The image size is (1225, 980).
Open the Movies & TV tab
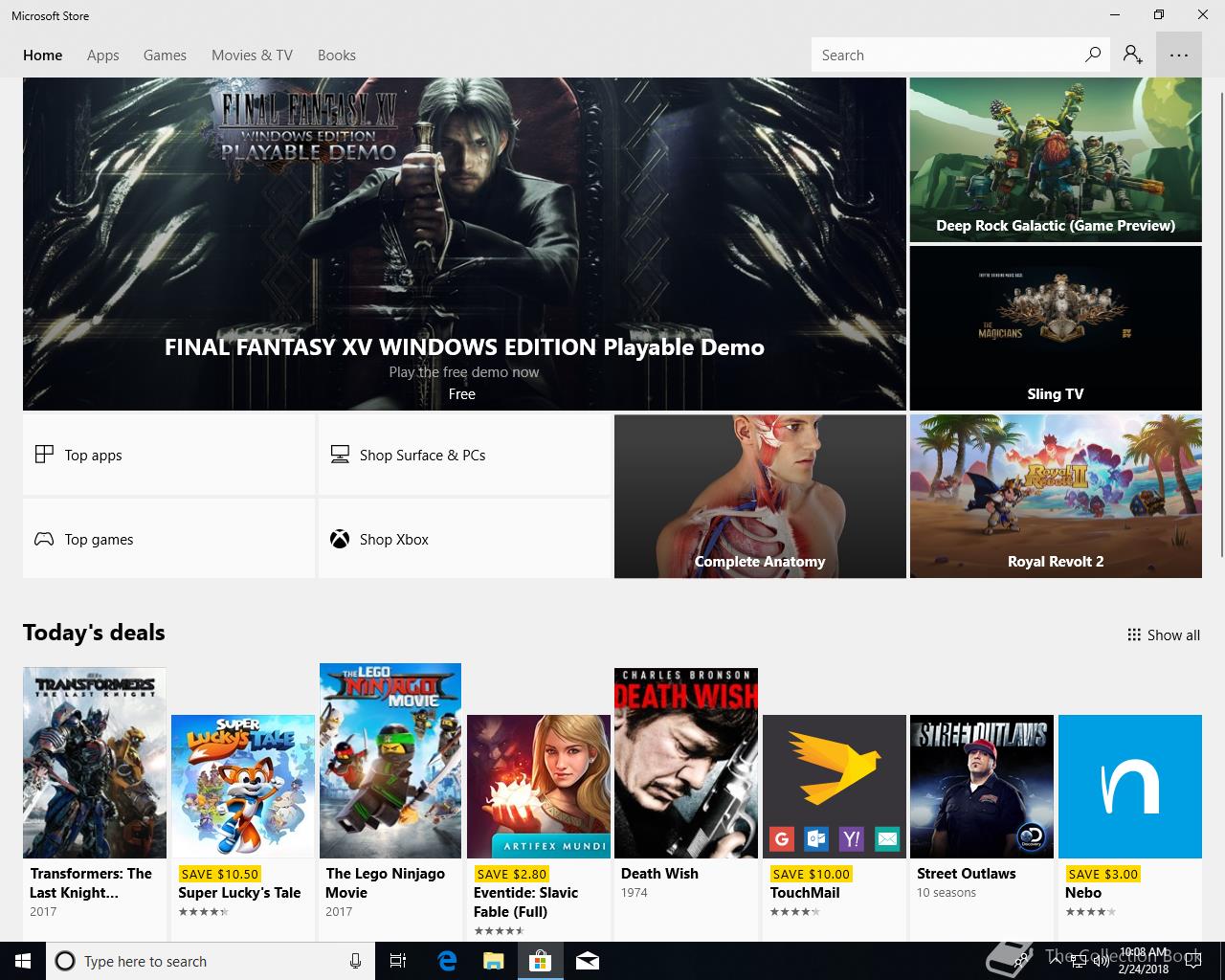(252, 55)
